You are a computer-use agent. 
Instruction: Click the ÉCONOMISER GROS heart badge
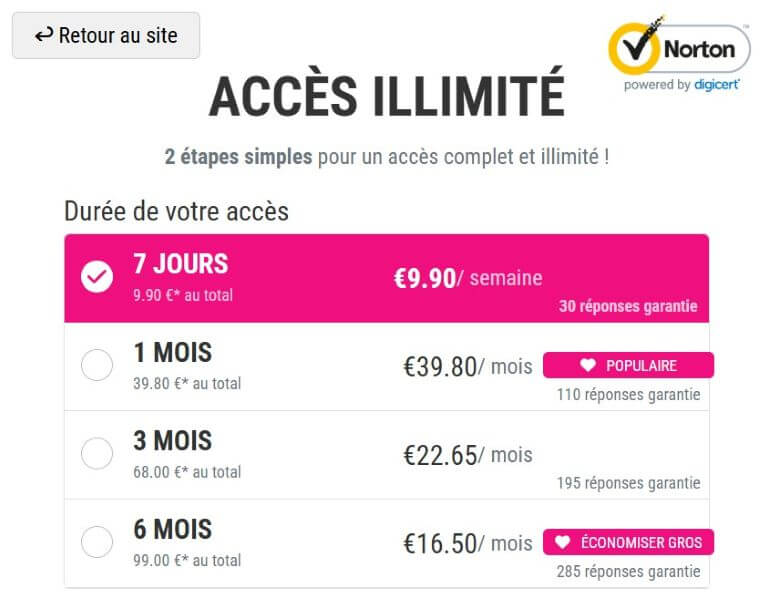628,542
